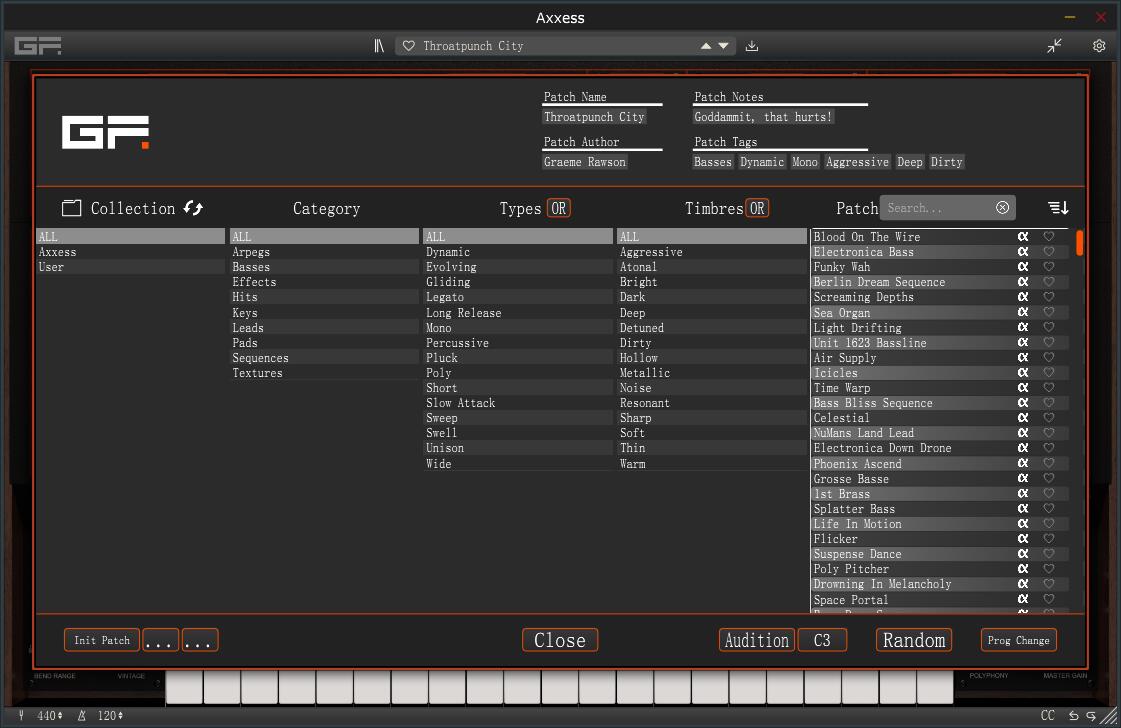The height and width of the screenshot is (728, 1121).
Task: Click second ellipsis button next to Init Patch
Action: tap(199, 640)
